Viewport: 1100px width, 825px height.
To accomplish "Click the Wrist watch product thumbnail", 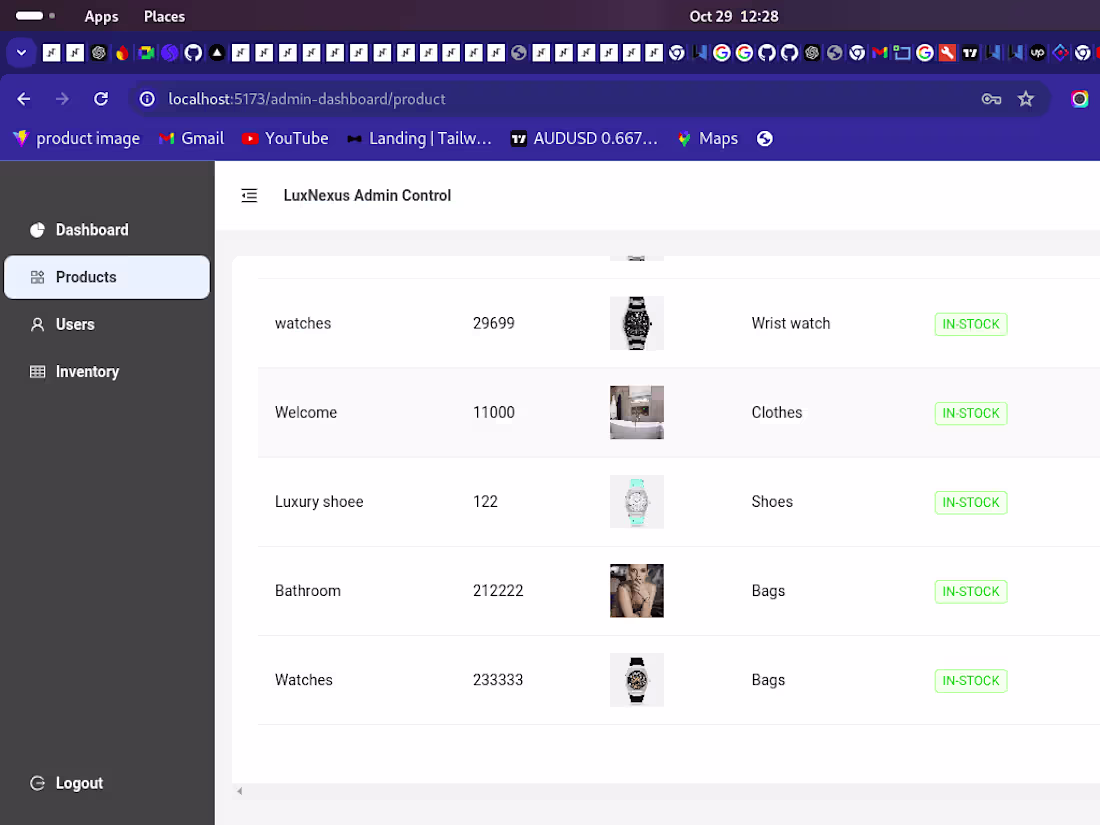I will [x=637, y=323].
